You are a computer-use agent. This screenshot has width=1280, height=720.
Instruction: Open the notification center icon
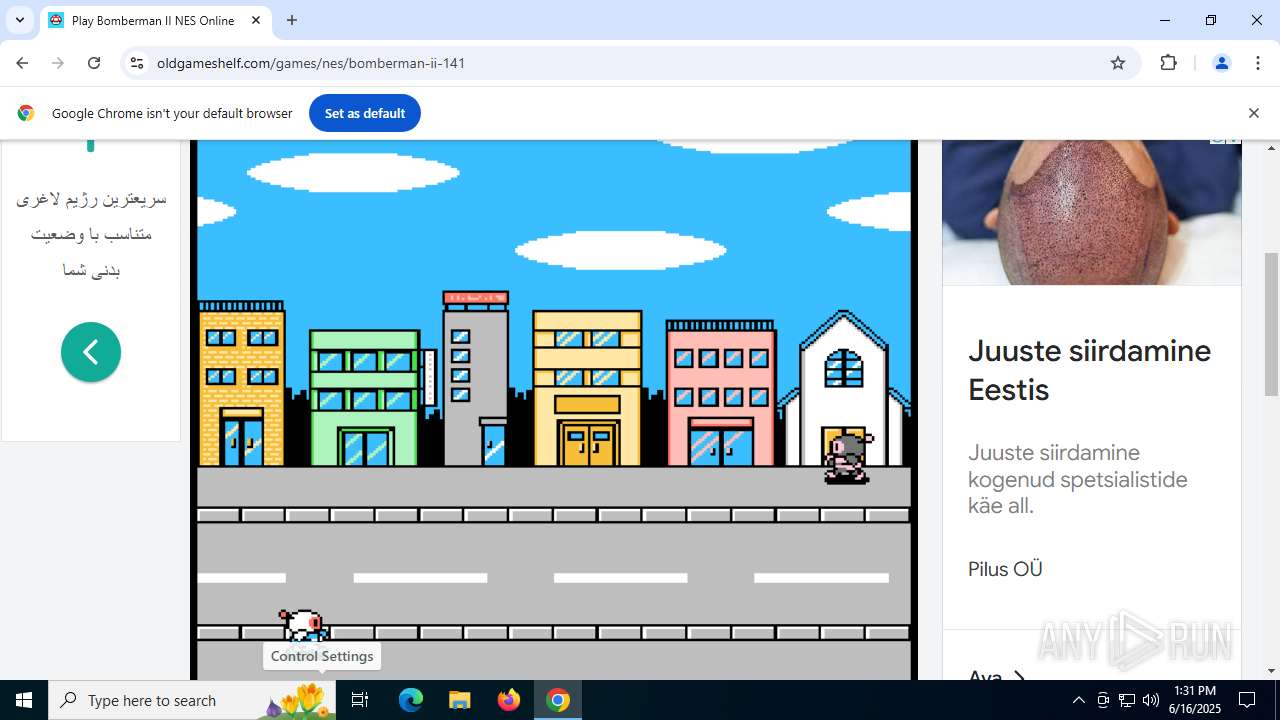click(x=1248, y=700)
